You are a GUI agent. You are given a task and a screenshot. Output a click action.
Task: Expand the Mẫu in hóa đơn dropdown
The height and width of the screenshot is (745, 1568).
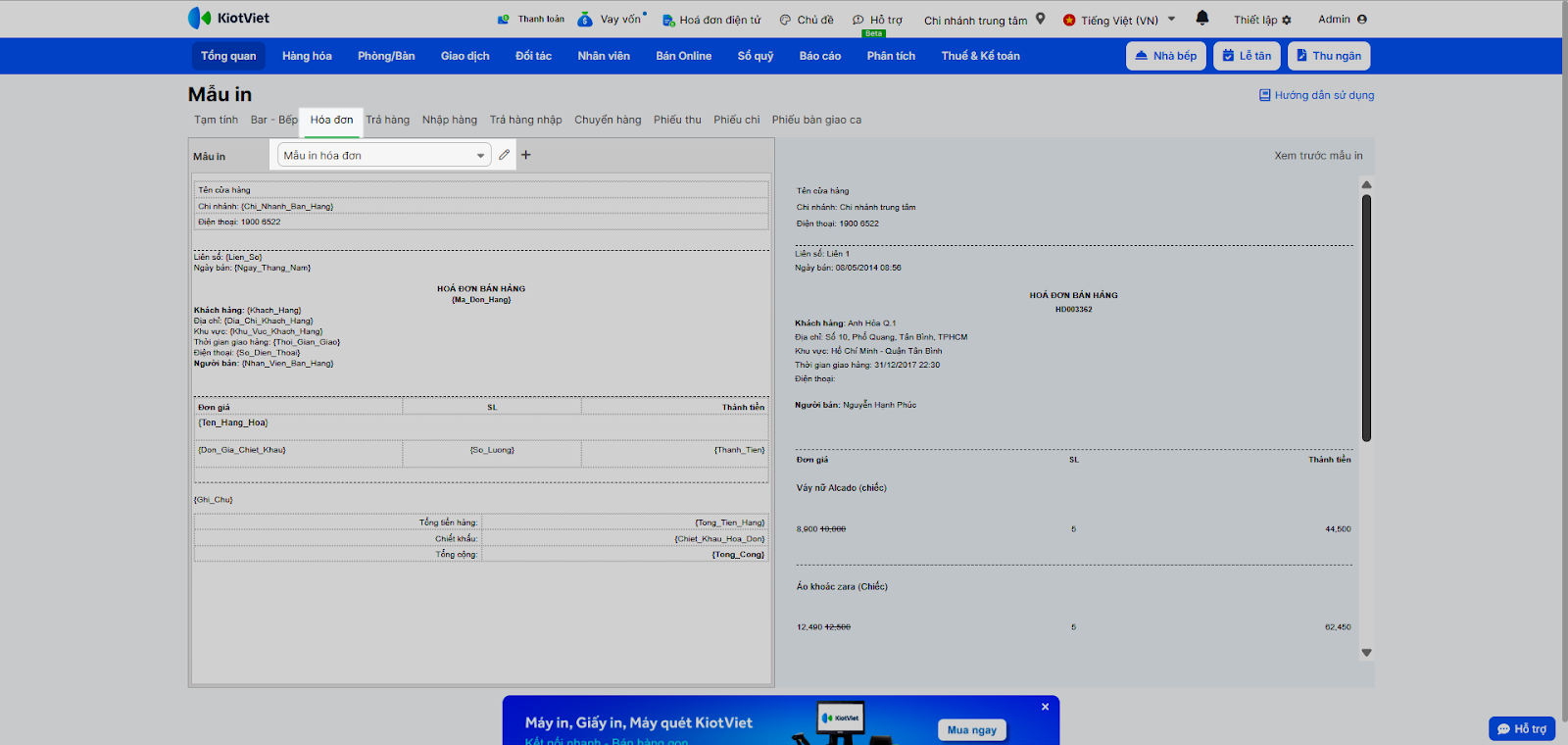[x=480, y=156]
